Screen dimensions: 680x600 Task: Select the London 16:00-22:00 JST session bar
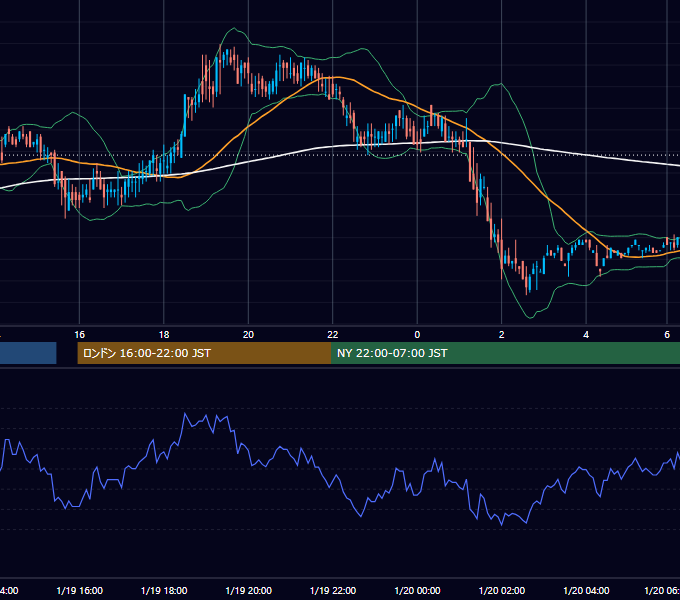[x=204, y=353]
